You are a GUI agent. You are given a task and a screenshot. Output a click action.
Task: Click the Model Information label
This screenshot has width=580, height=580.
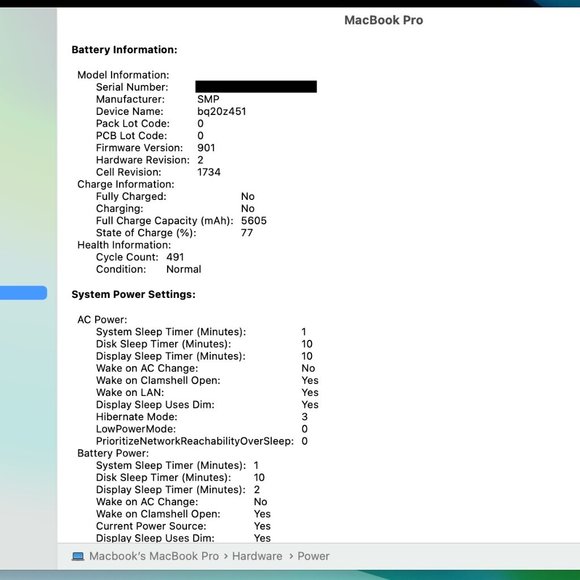click(123, 75)
